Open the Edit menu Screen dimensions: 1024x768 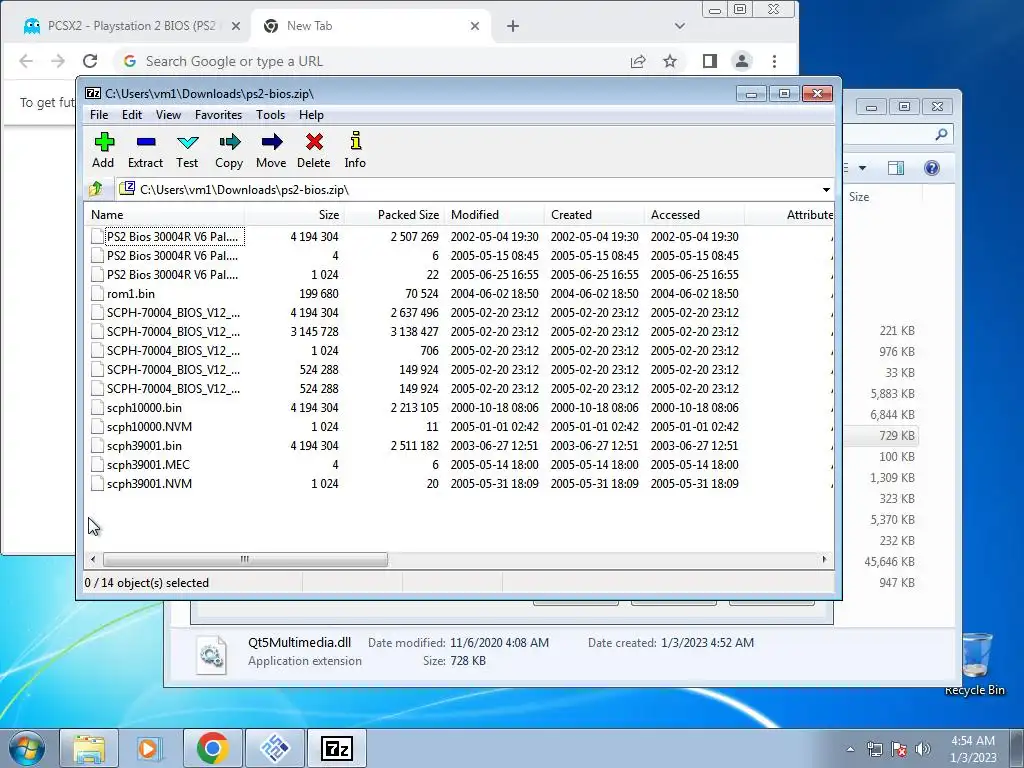(x=132, y=115)
